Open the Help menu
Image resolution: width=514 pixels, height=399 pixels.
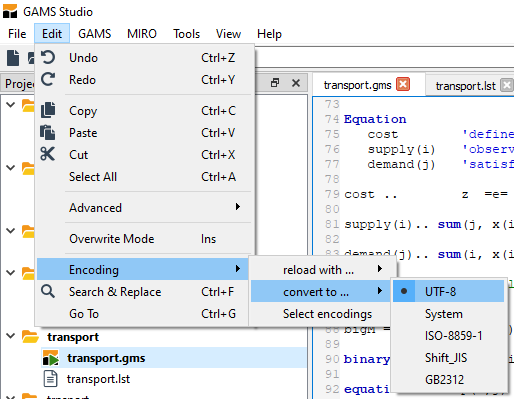pos(269,34)
